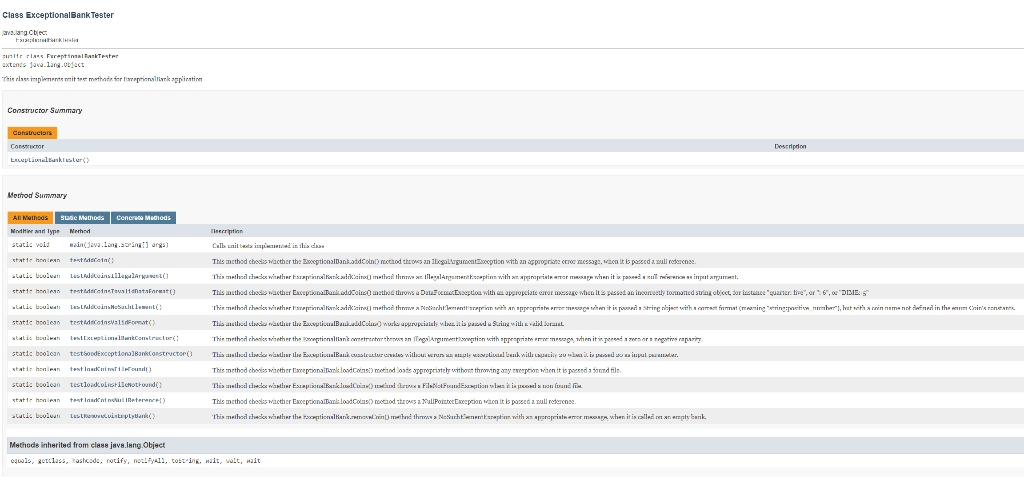Click the inherited getClass method

(x=51, y=461)
